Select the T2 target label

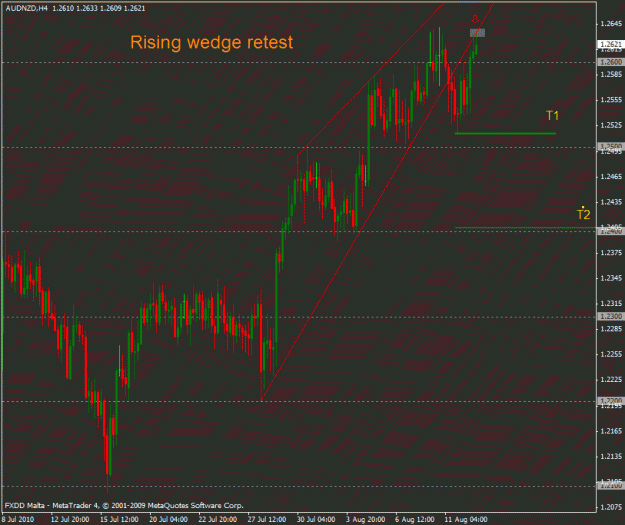pos(584,214)
